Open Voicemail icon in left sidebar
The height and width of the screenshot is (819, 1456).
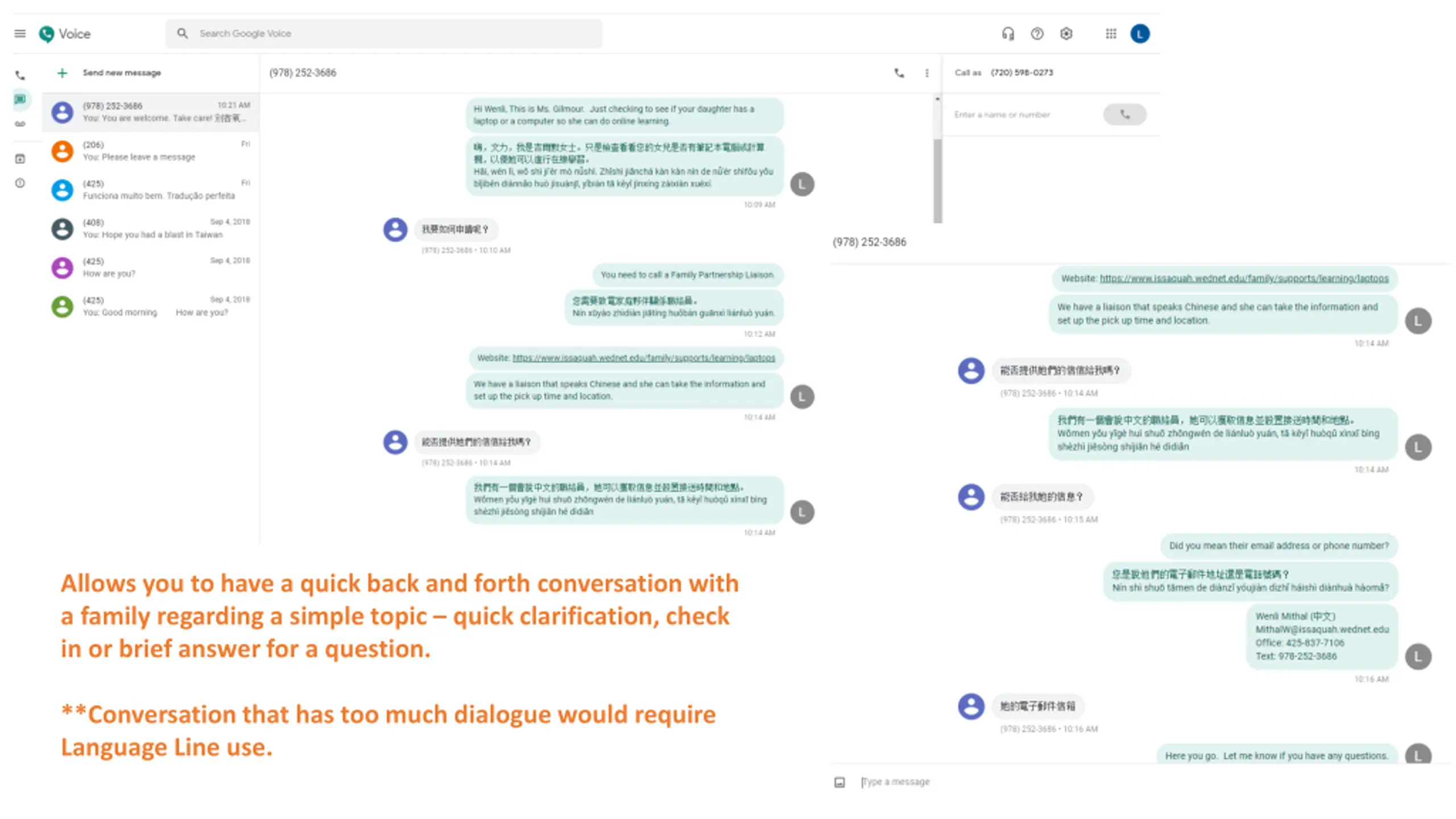(x=20, y=124)
